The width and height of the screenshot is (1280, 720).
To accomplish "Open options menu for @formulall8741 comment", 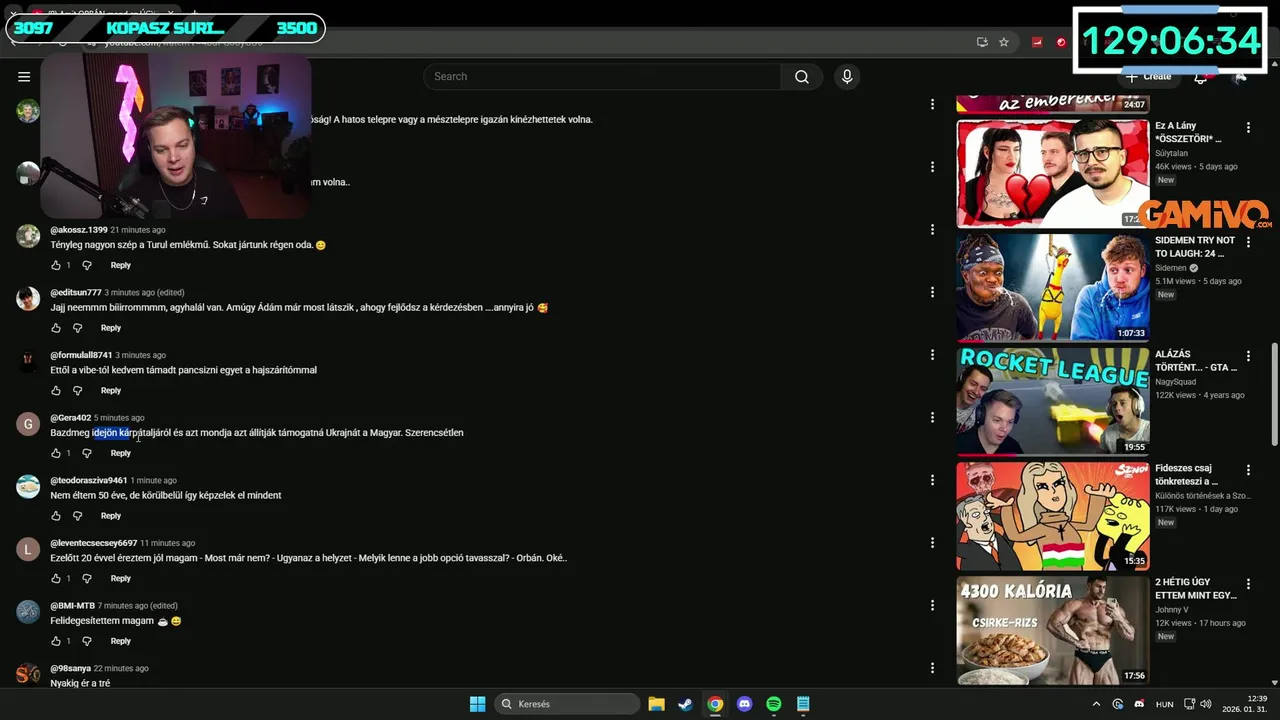I will coord(932,355).
